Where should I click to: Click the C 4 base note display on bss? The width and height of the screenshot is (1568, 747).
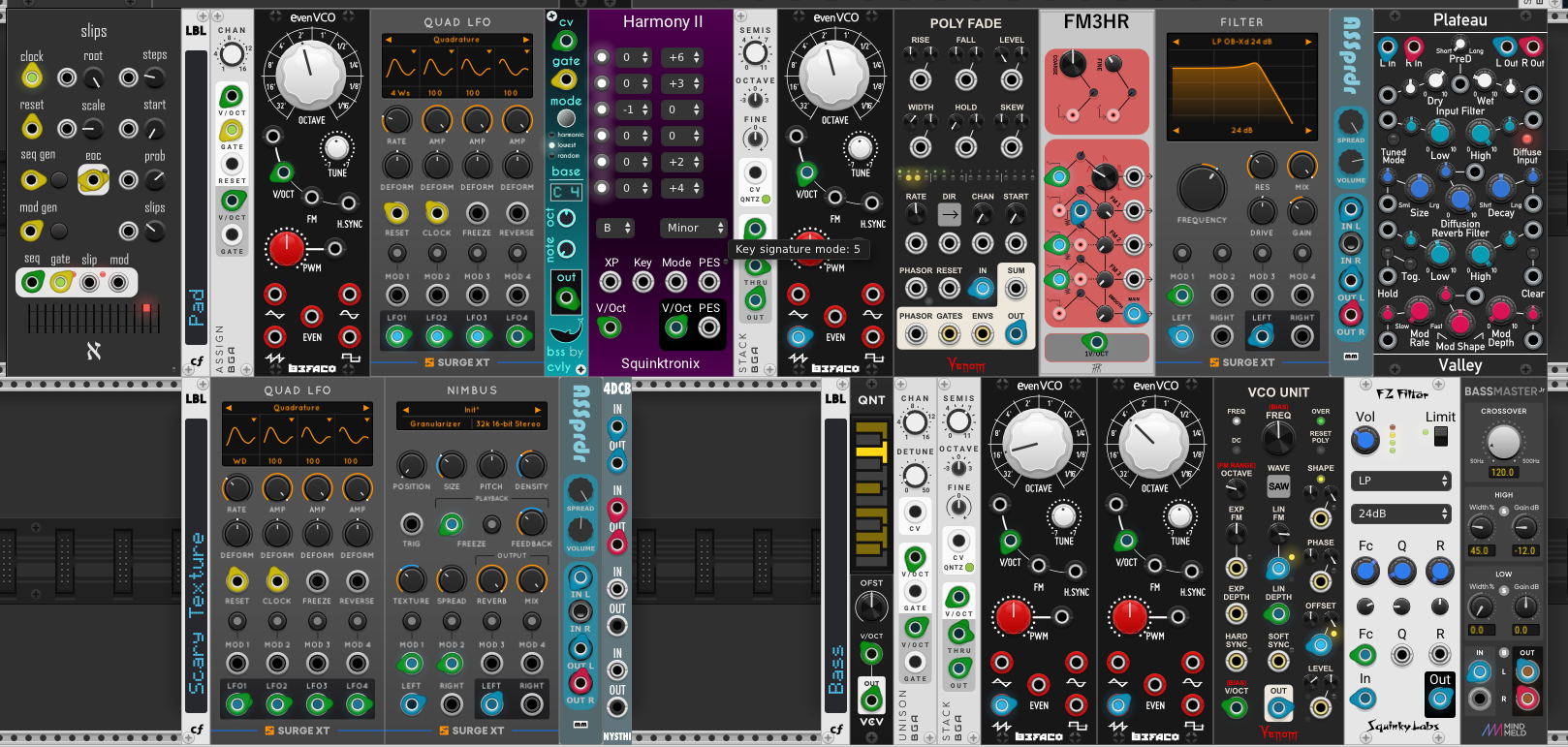566,192
